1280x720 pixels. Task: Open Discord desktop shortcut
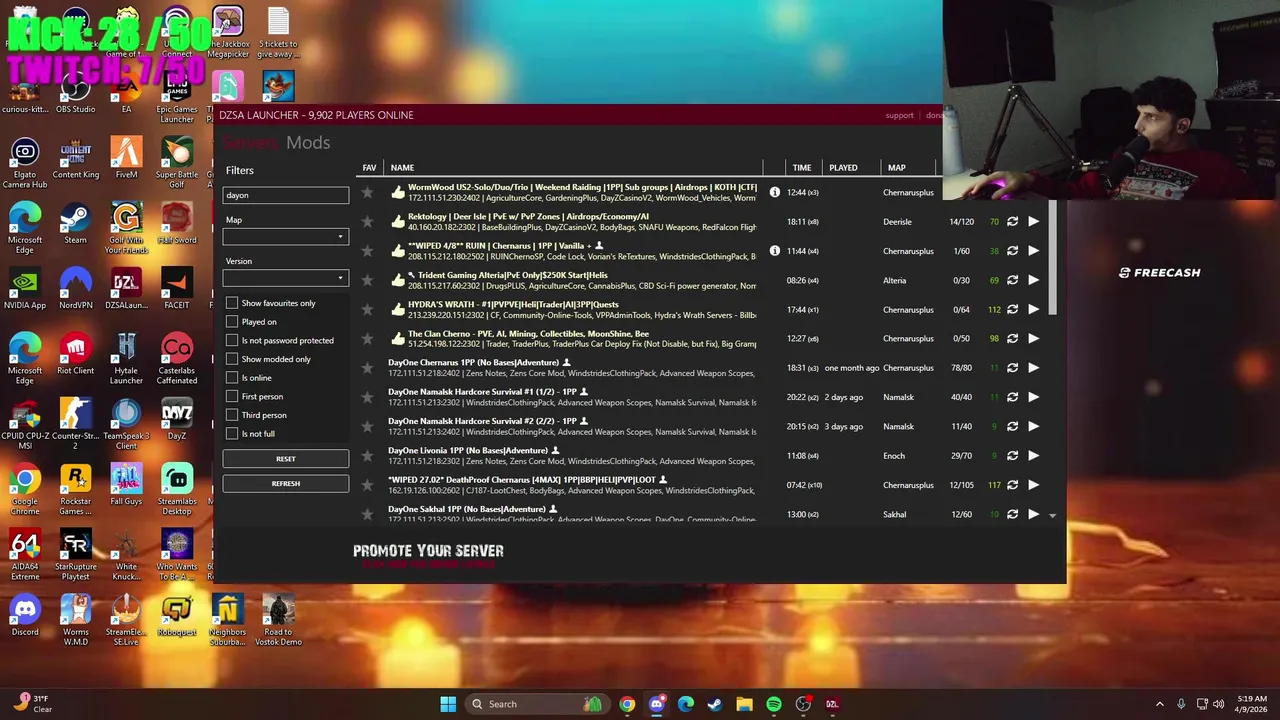[25, 616]
